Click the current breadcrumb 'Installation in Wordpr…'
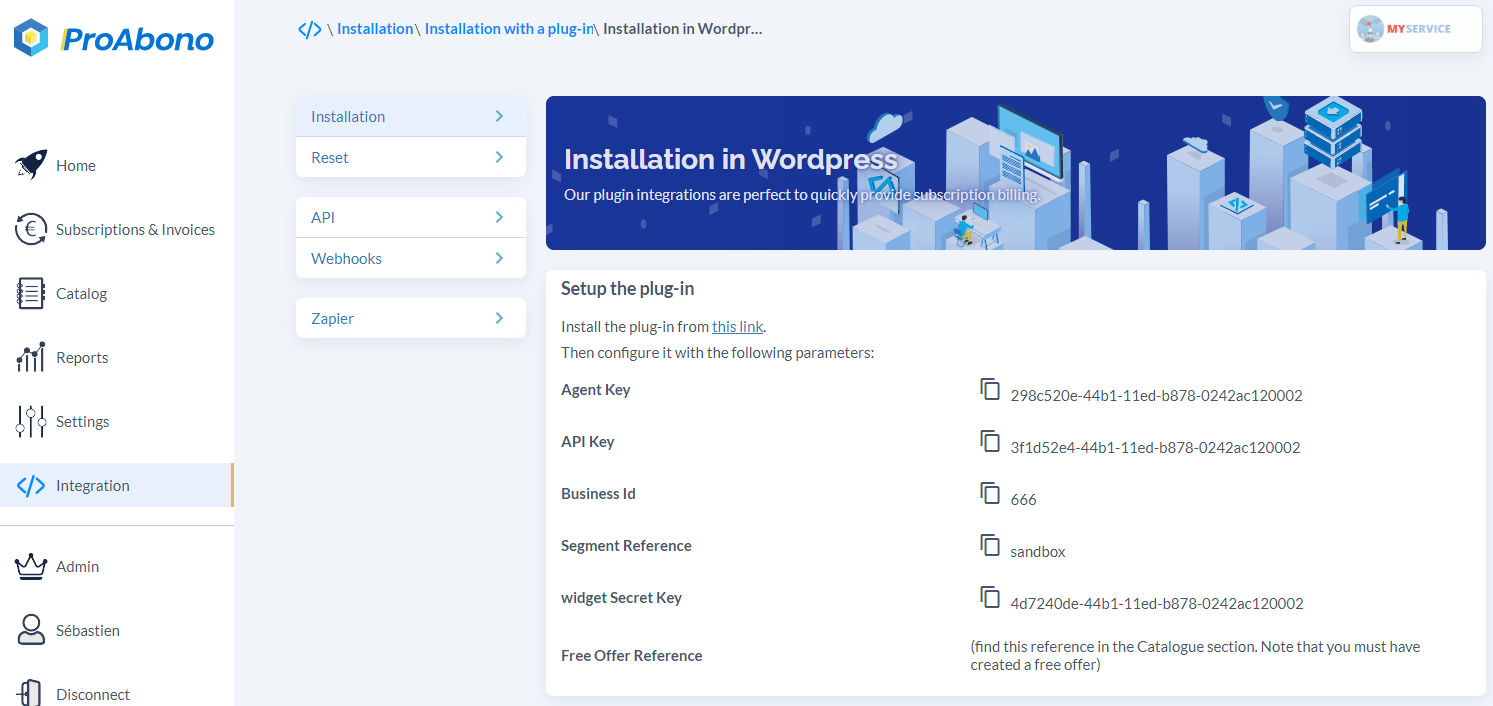 tap(683, 29)
